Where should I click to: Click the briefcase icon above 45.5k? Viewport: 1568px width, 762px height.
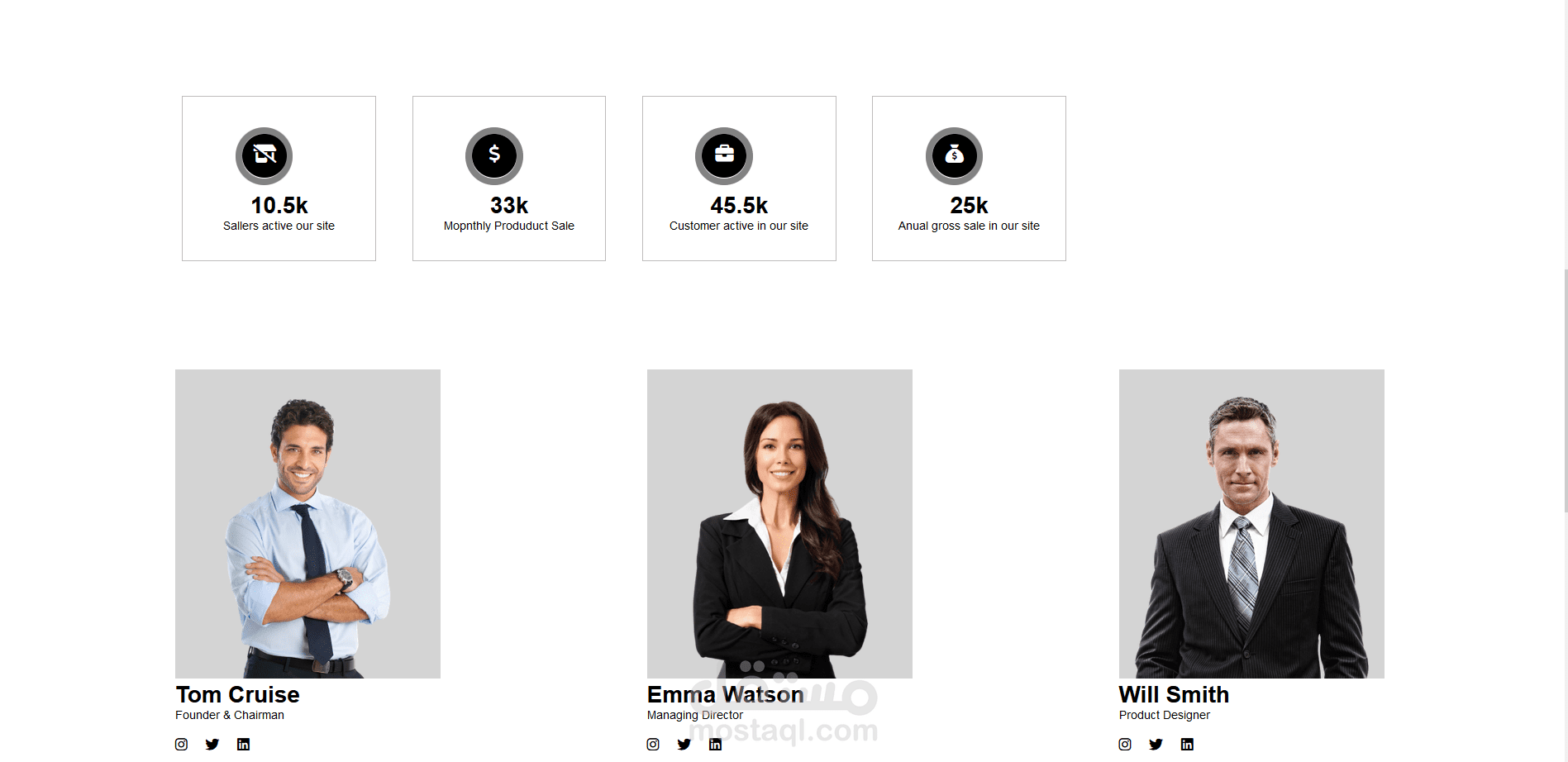tap(724, 155)
